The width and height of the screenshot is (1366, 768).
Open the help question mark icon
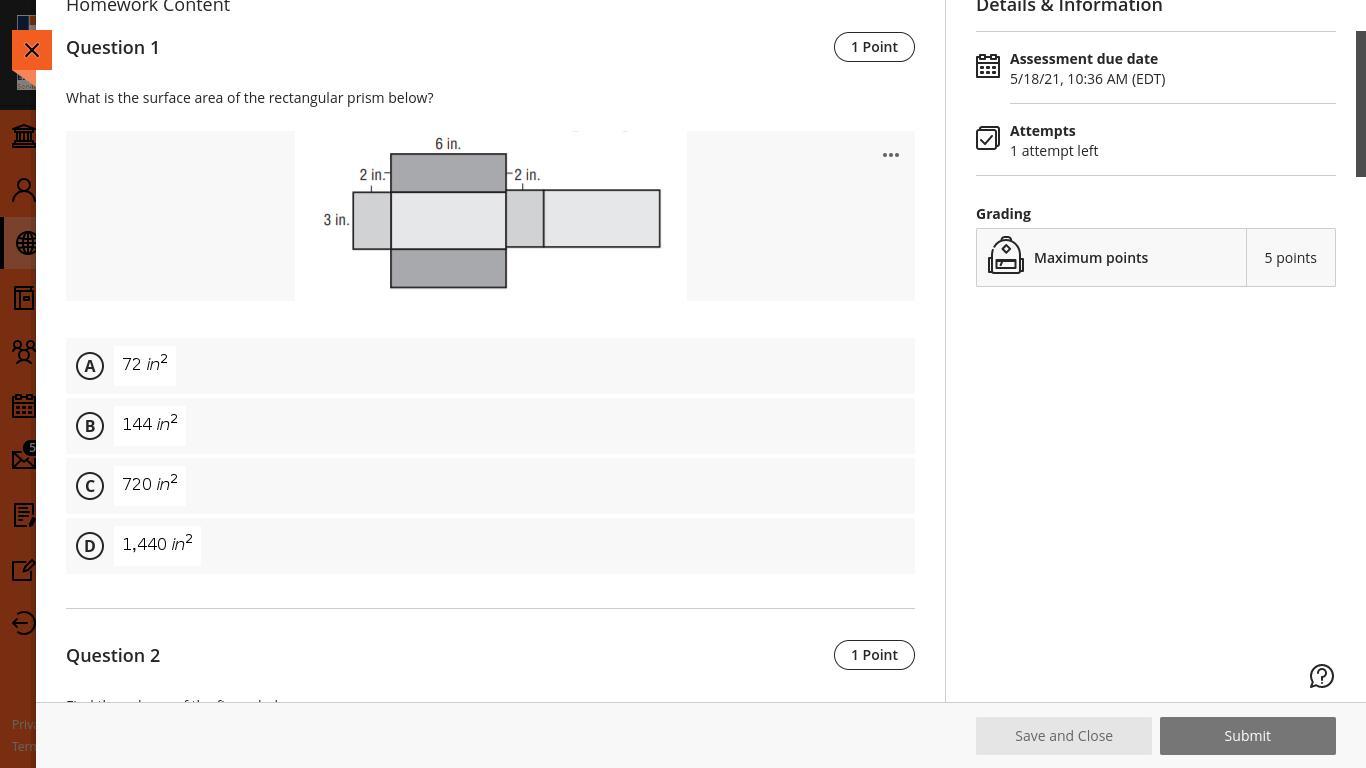tap(1322, 676)
